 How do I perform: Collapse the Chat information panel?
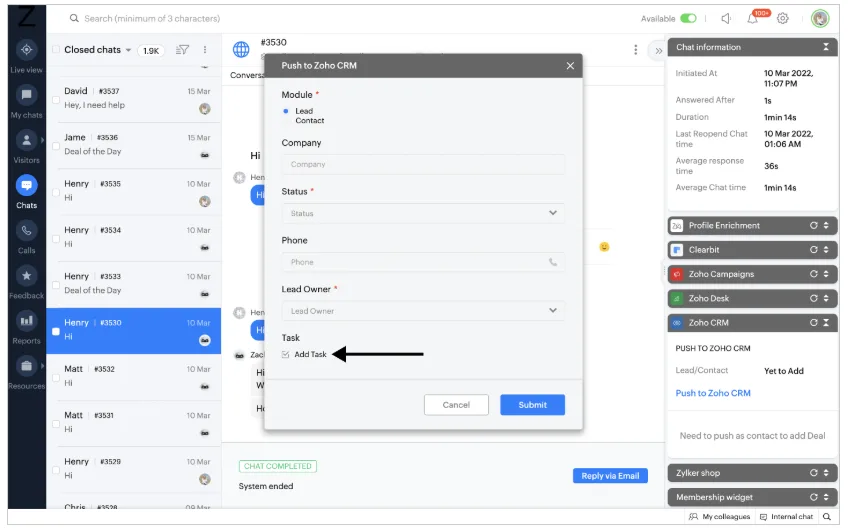pos(826,47)
